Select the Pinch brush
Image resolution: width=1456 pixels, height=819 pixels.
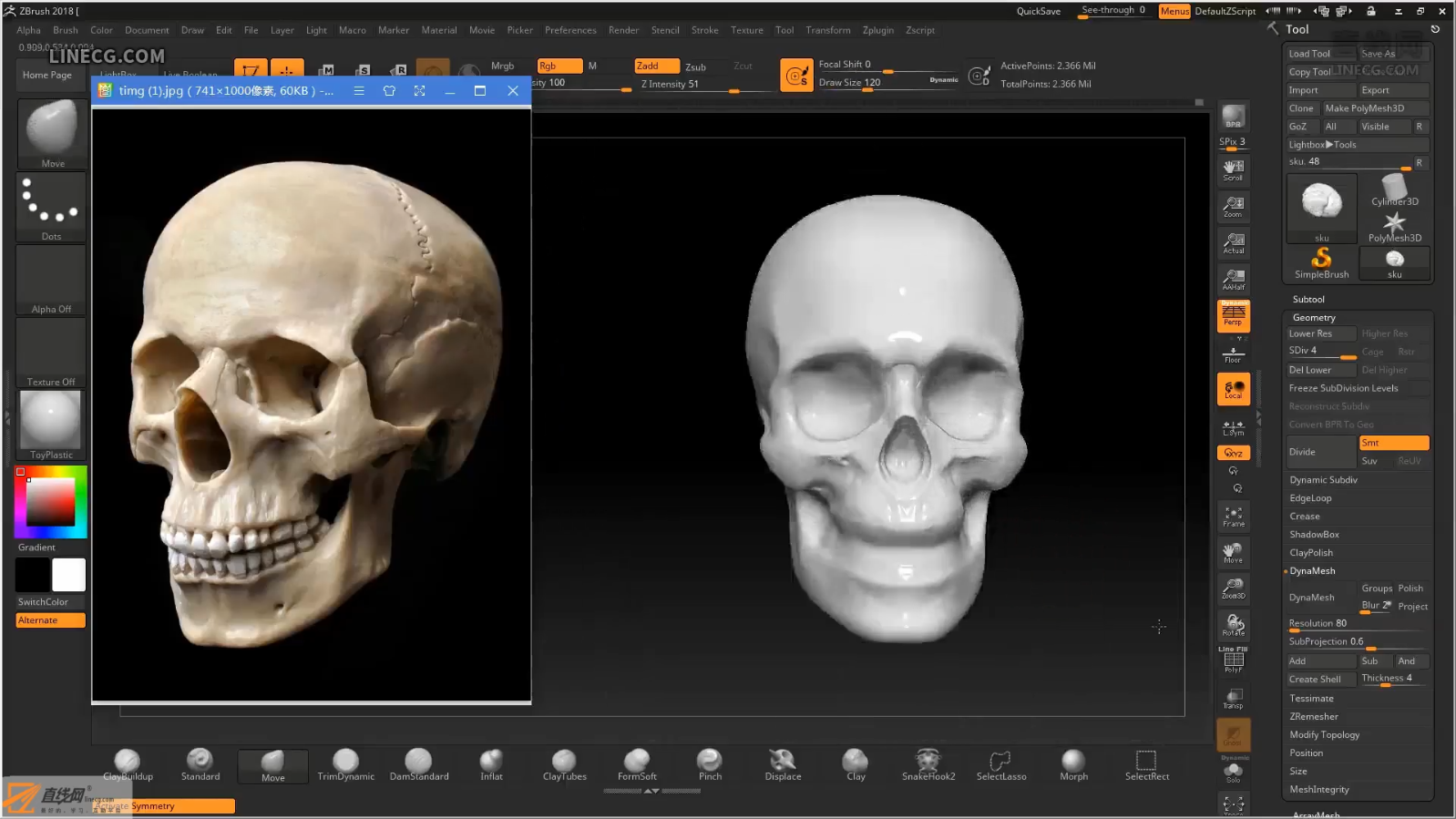[x=710, y=765]
